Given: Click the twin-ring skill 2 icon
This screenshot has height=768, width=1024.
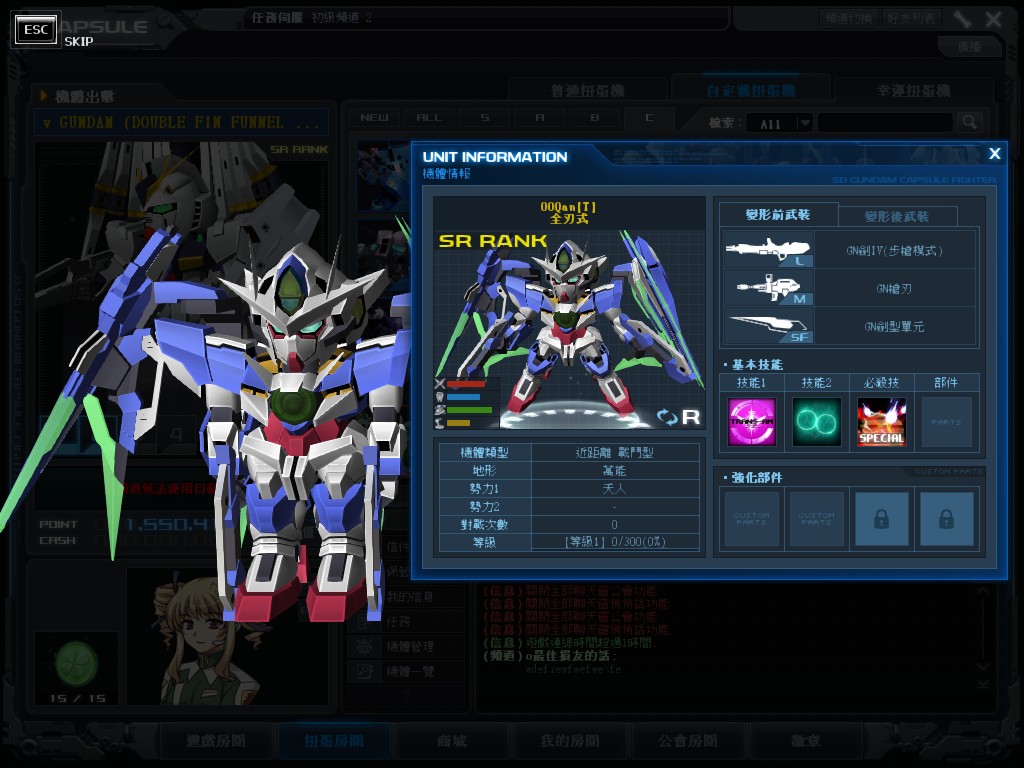Looking at the screenshot, I should click(x=816, y=422).
